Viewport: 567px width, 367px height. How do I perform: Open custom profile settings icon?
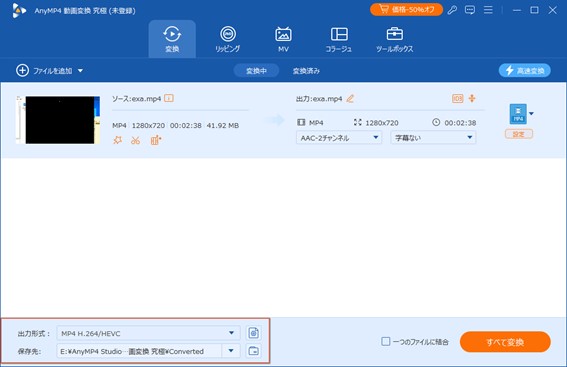[254, 333]
